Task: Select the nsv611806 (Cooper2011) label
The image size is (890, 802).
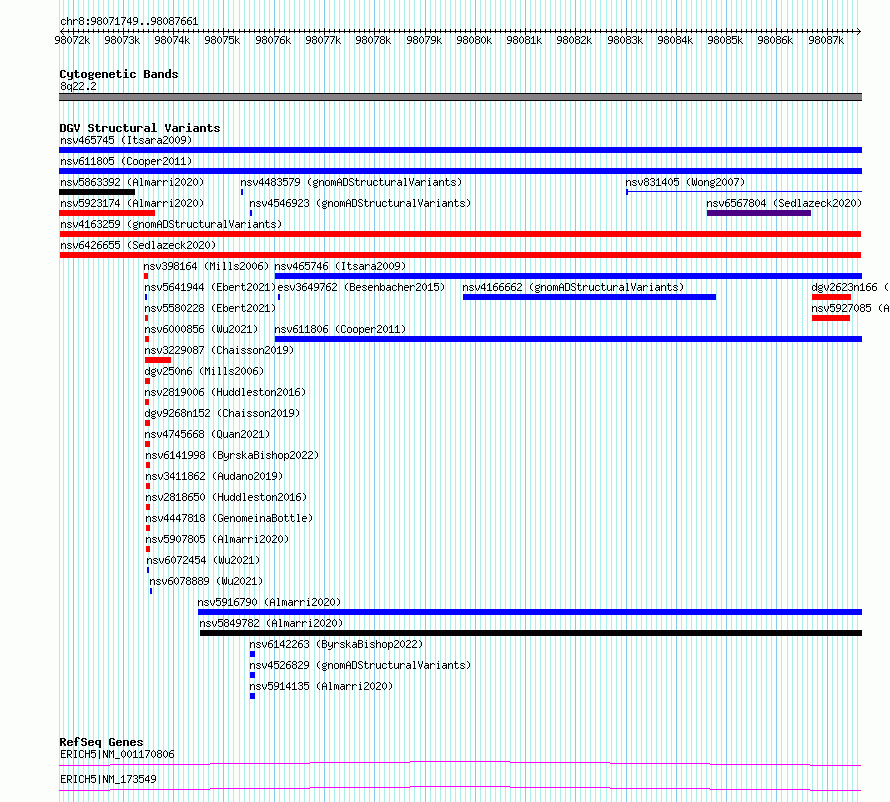Action: (x=340, y=329)
